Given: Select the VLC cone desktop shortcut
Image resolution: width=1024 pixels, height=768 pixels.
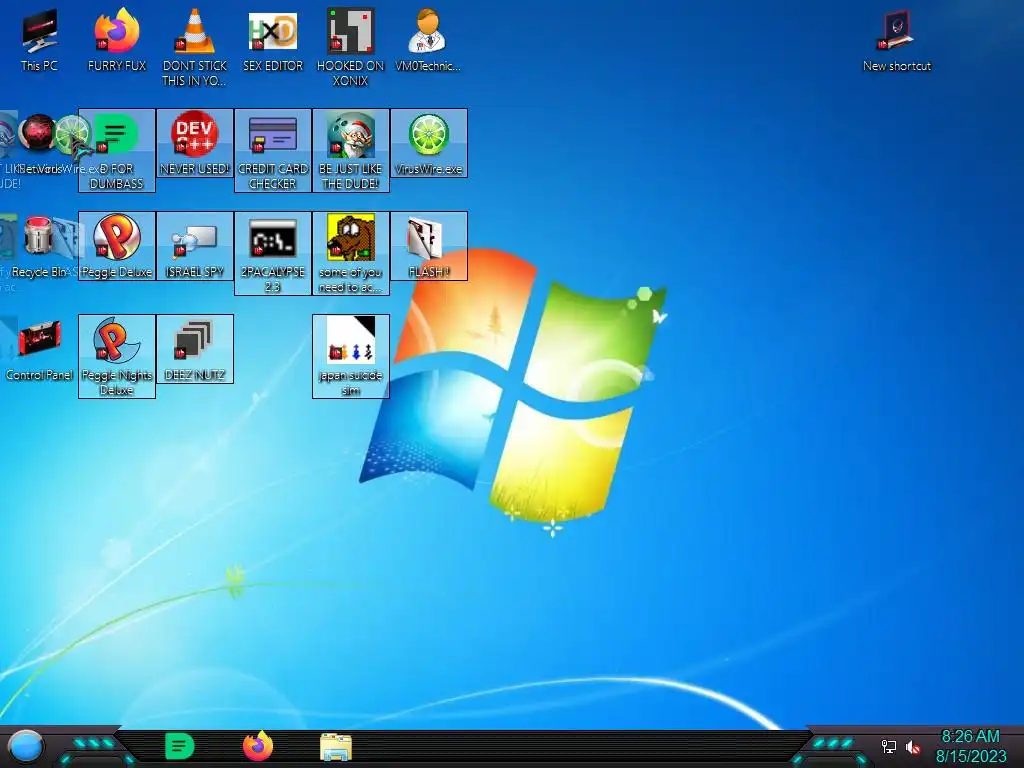Looking at the screenshot, I should pyautogui.click(x=195, y=46).
